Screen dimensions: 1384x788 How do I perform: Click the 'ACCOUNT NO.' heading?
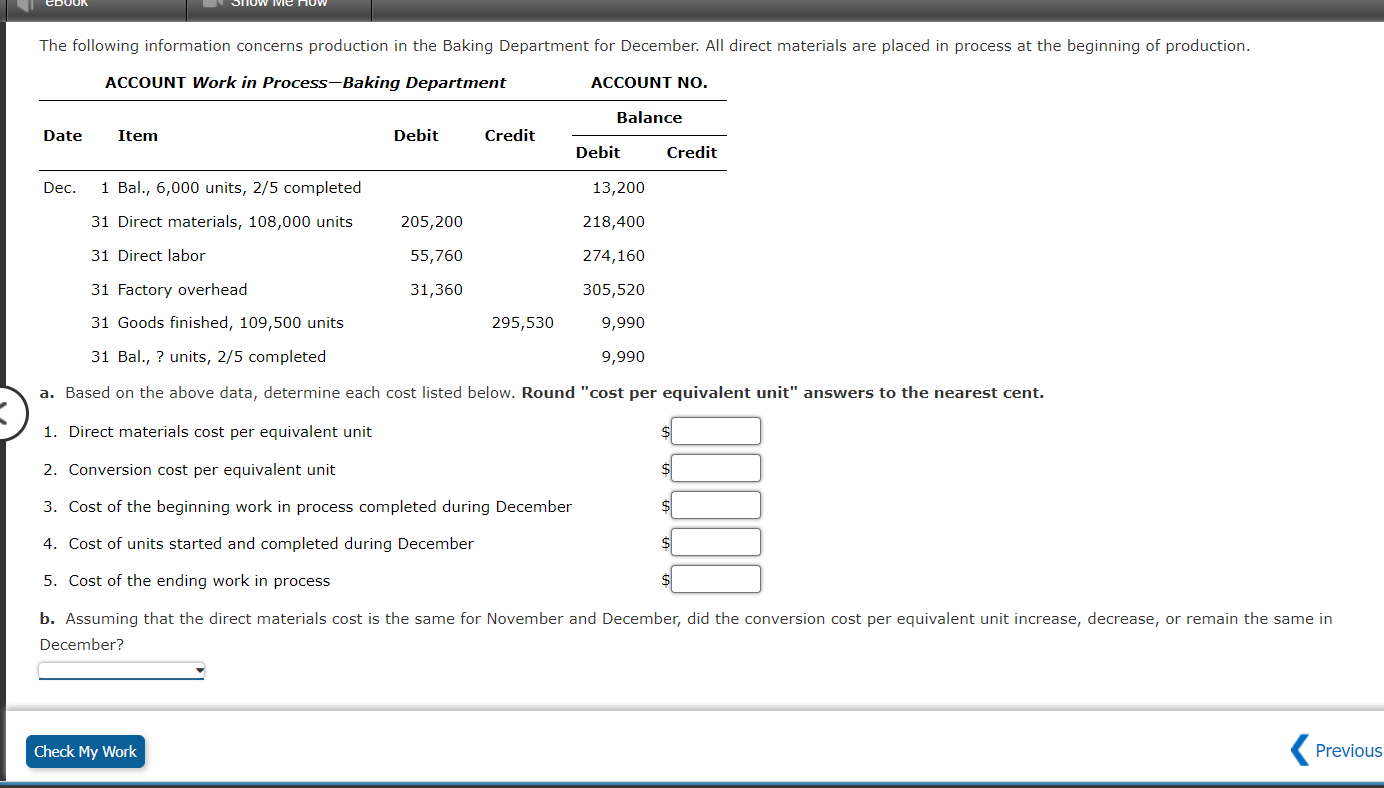[649, 83]
